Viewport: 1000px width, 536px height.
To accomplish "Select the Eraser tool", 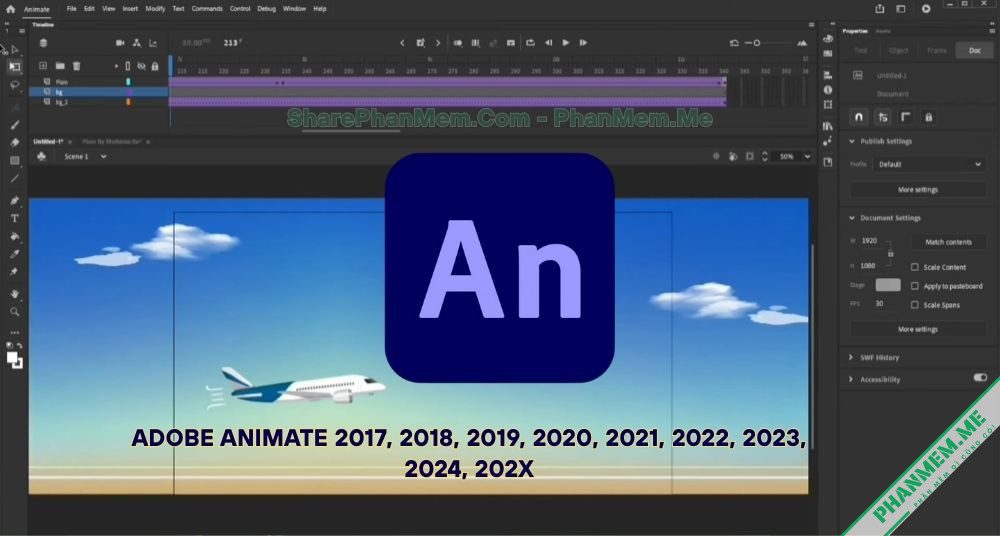I will click(15, 142).
